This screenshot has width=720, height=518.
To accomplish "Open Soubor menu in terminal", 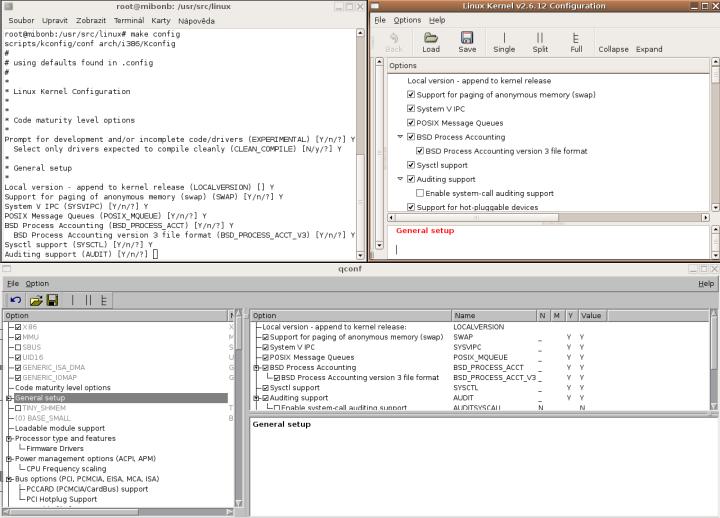I will tap(21, 21).
